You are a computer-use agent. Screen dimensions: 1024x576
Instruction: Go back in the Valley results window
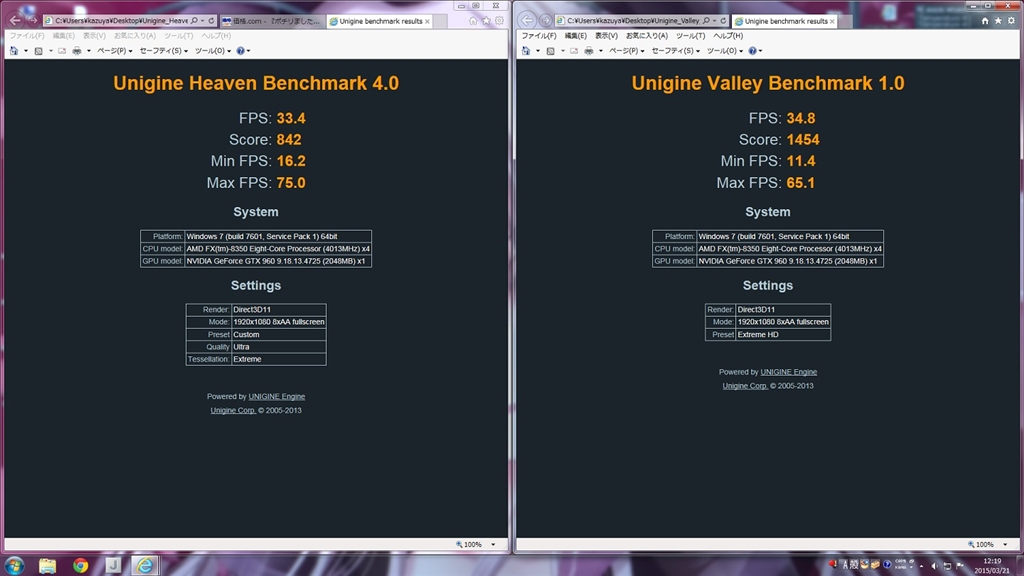point(527,20)
